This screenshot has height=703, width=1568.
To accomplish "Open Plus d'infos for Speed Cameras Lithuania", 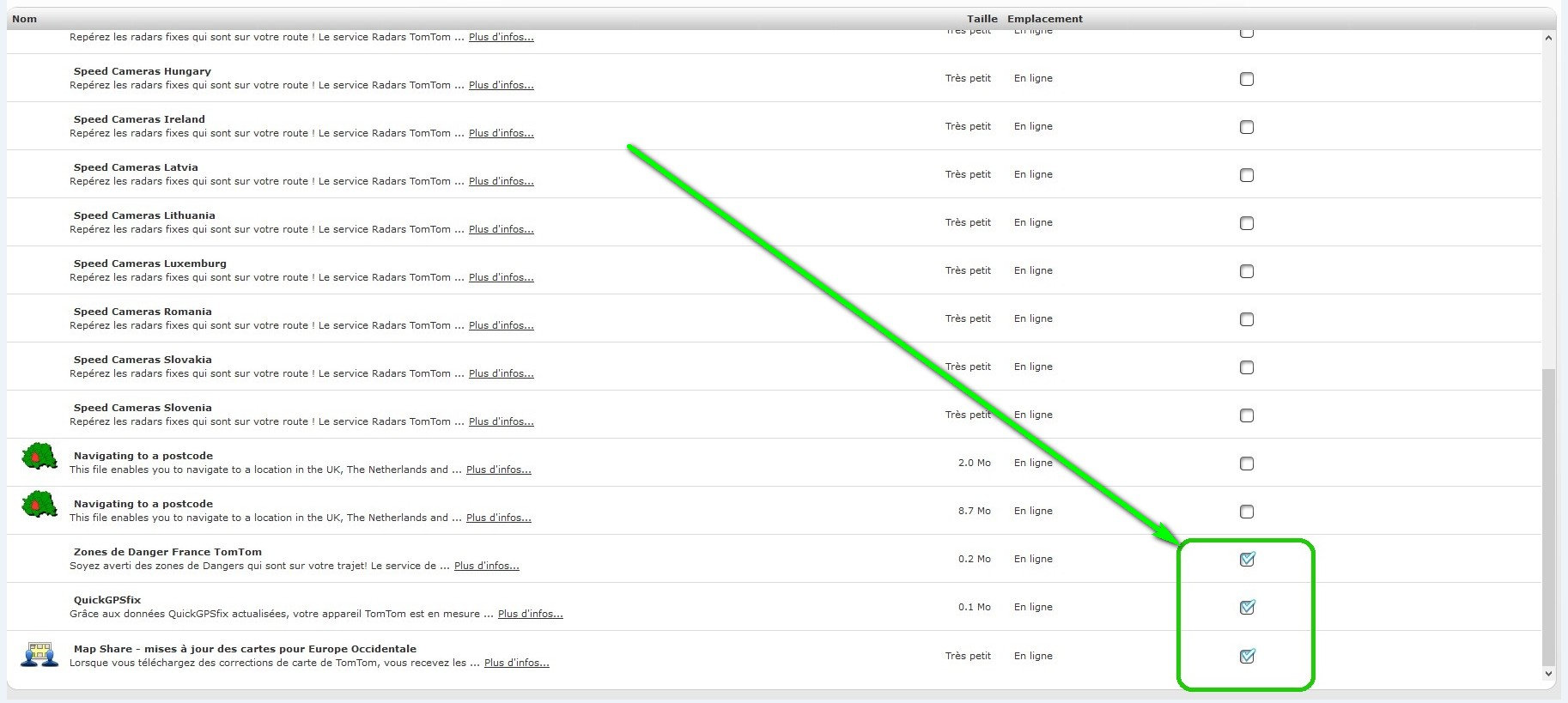I will 501,229.
